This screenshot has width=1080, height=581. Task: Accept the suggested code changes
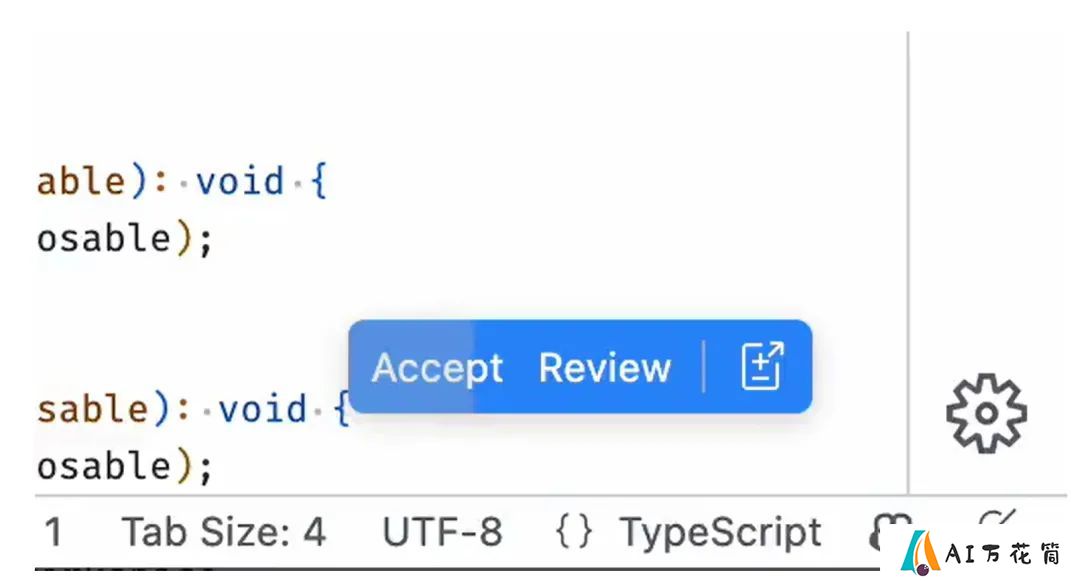coord(437,368)
